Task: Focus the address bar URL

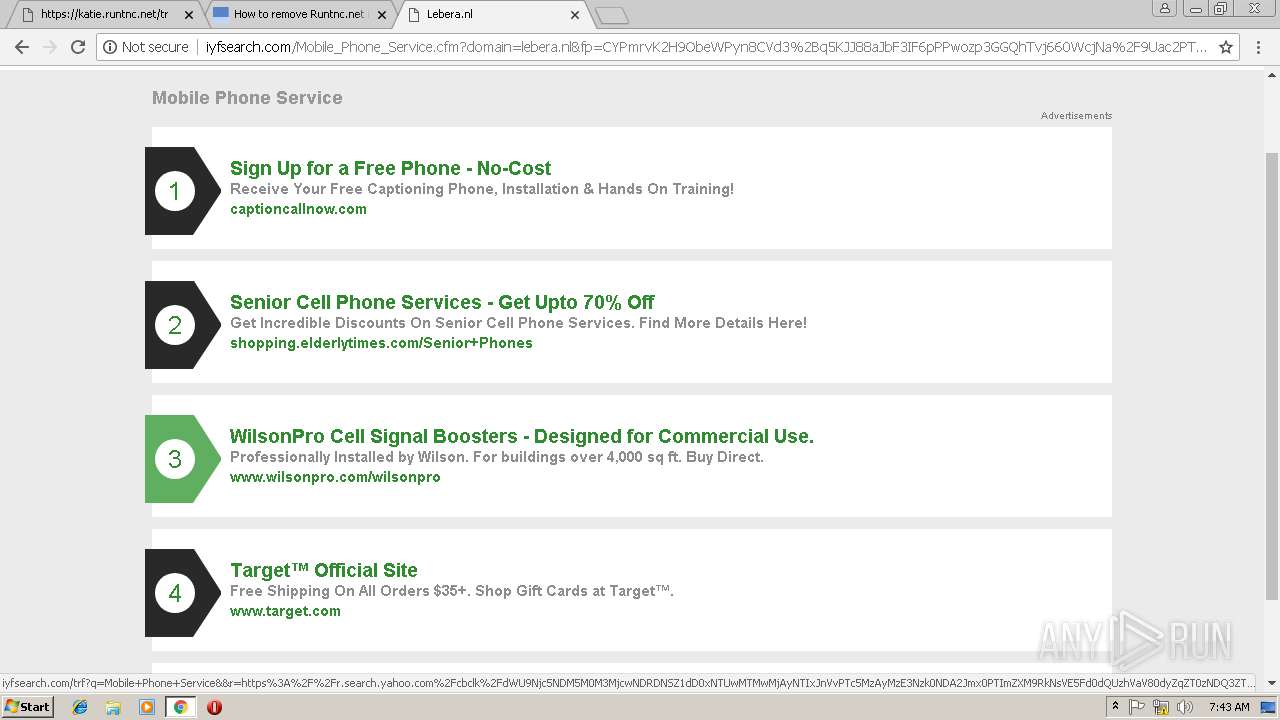Action: [705, 47]
